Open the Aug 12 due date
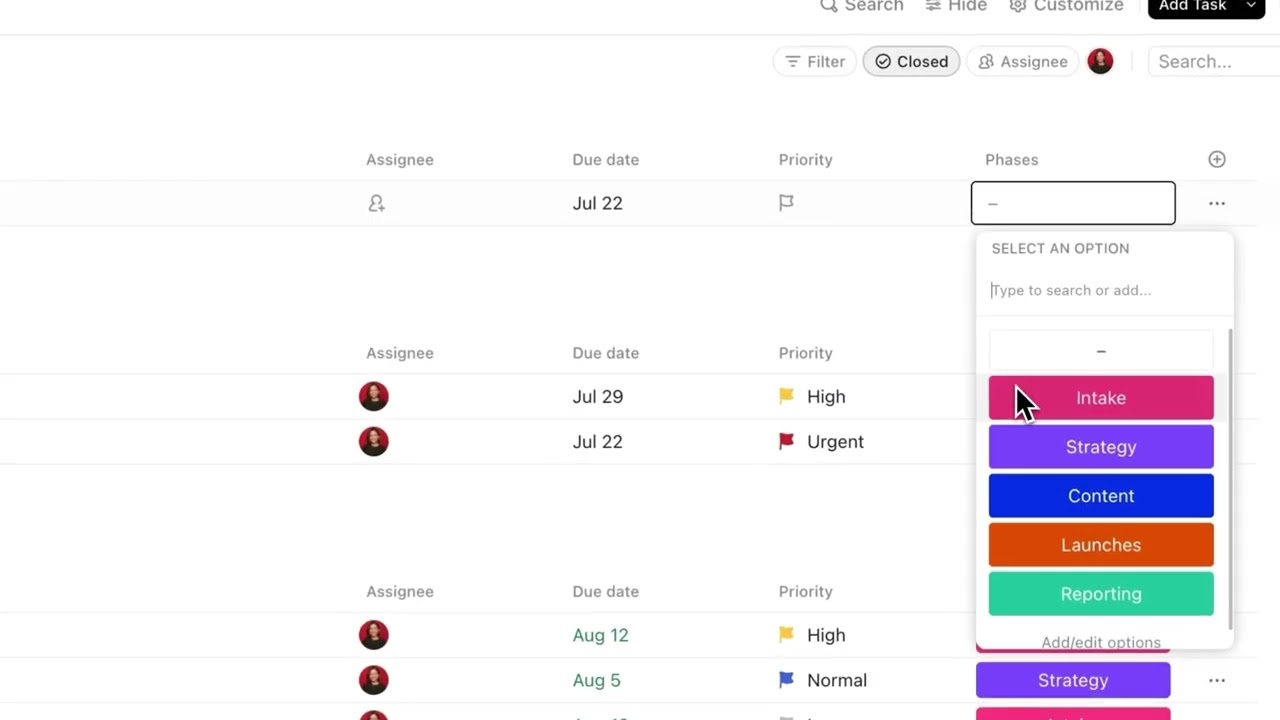The image size is (1280, 720). 600,635
